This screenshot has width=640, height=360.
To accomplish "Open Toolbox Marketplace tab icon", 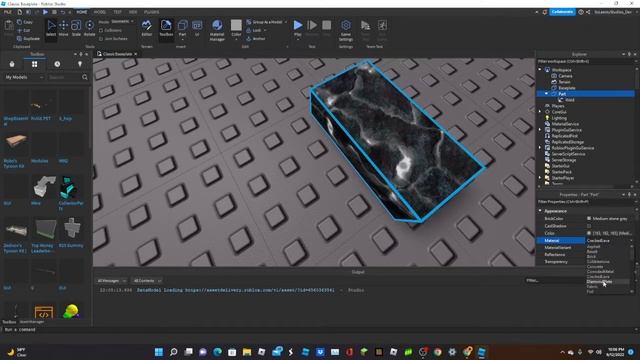I will (x=12, y=64).
